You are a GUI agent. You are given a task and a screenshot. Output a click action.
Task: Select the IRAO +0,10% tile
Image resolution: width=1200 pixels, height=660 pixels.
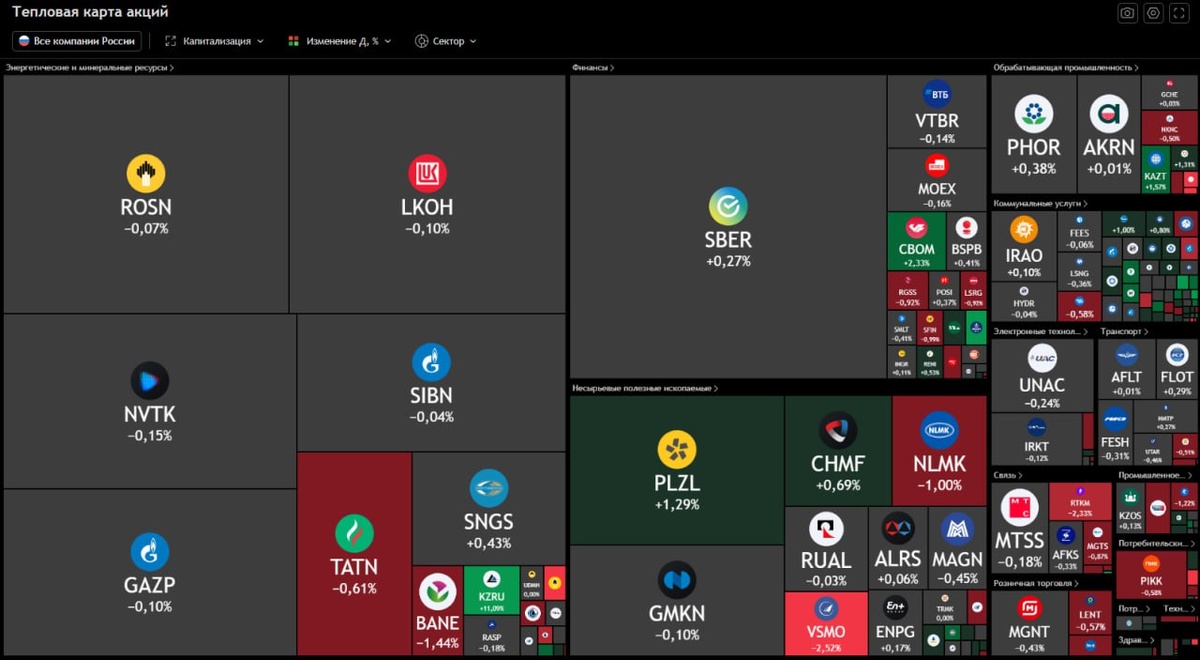1024,246
